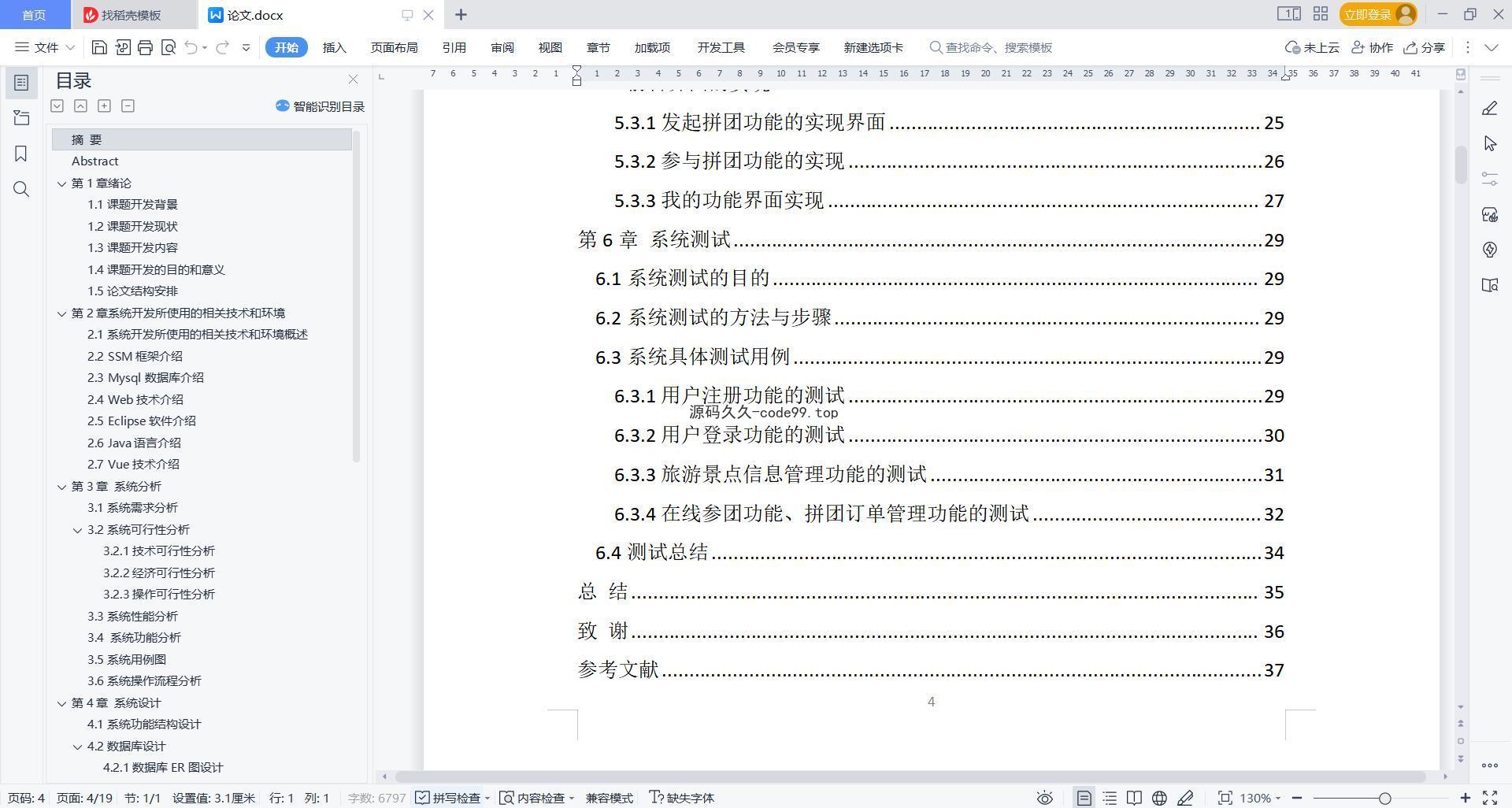Click the document vertical scrollbar thumb
Viewport: 1512px width, 808px height.
[x=1461, y=164]
